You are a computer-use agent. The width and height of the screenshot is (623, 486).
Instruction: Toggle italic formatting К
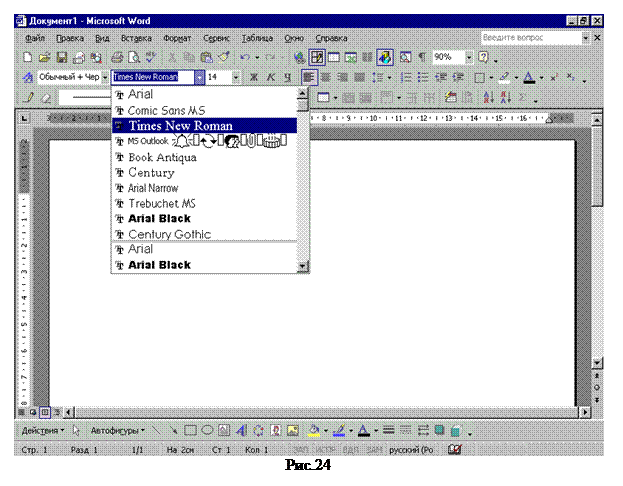(x=271, y=77)
